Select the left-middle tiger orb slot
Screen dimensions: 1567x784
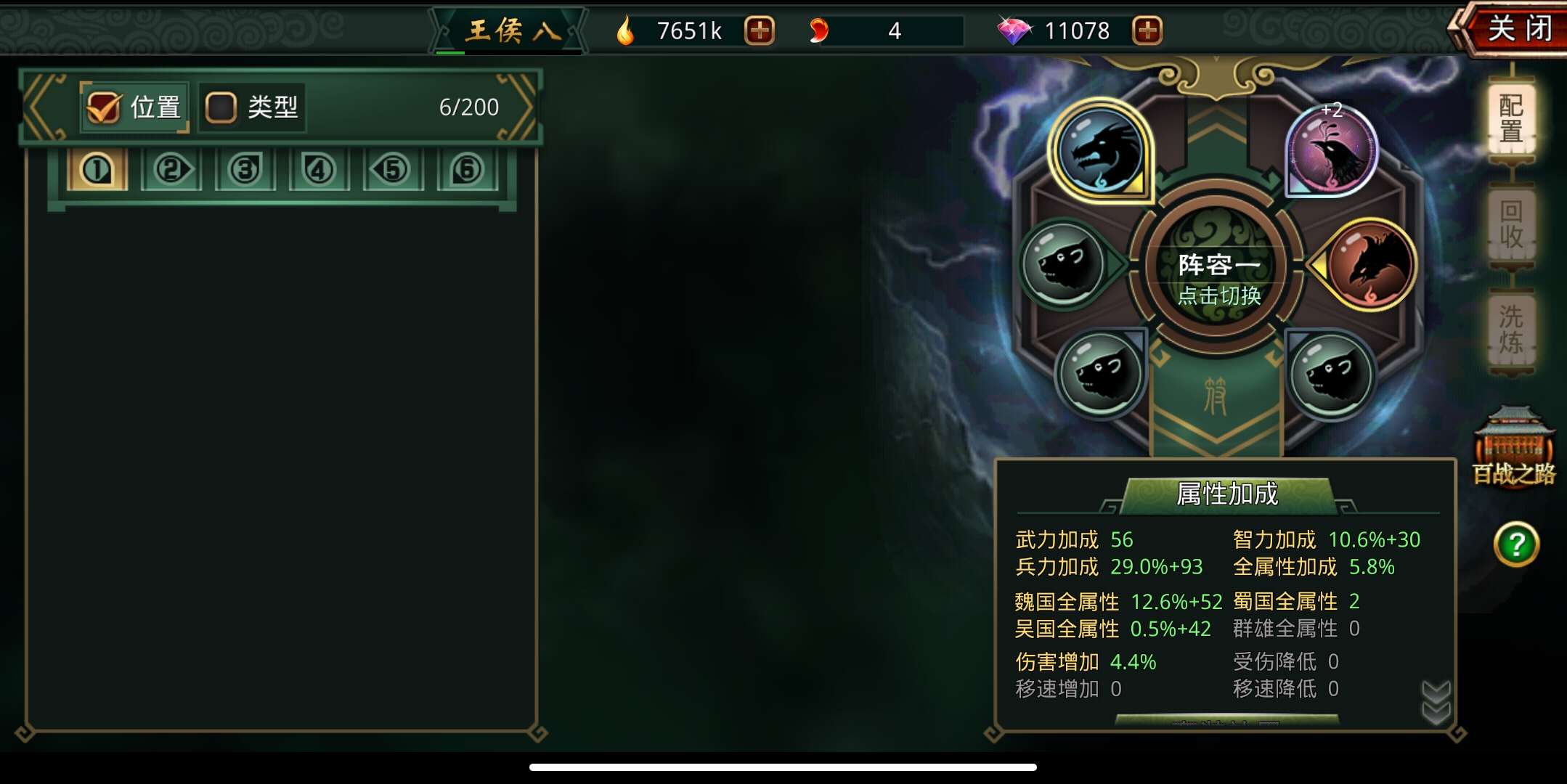pyautogui.click(x=1064, y=265)
